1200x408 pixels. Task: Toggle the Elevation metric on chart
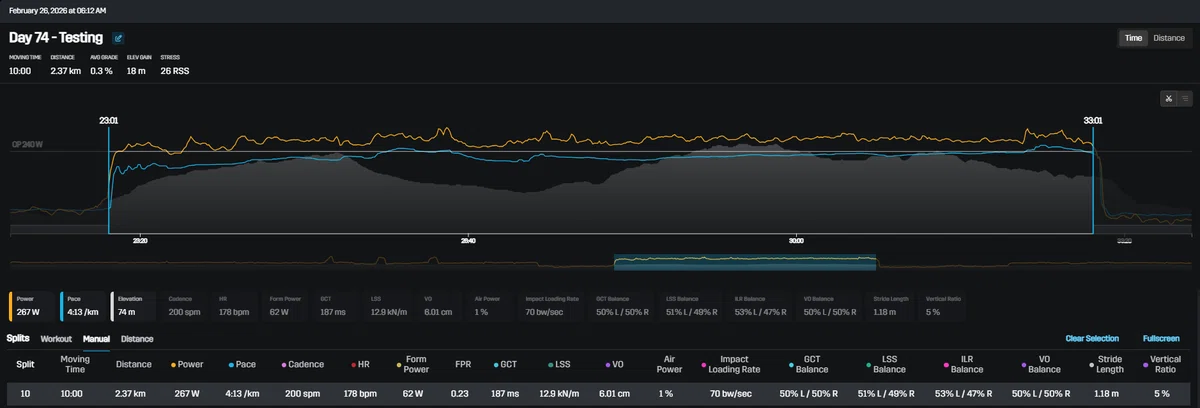134,306
